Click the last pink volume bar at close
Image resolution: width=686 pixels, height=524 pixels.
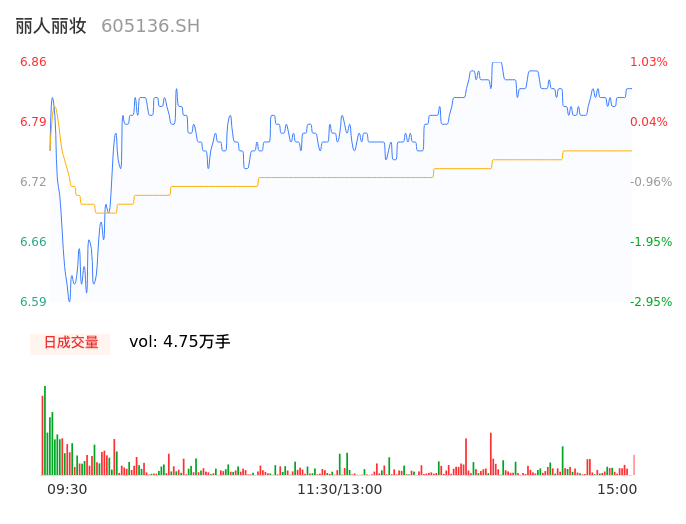(x=634, y=465)
